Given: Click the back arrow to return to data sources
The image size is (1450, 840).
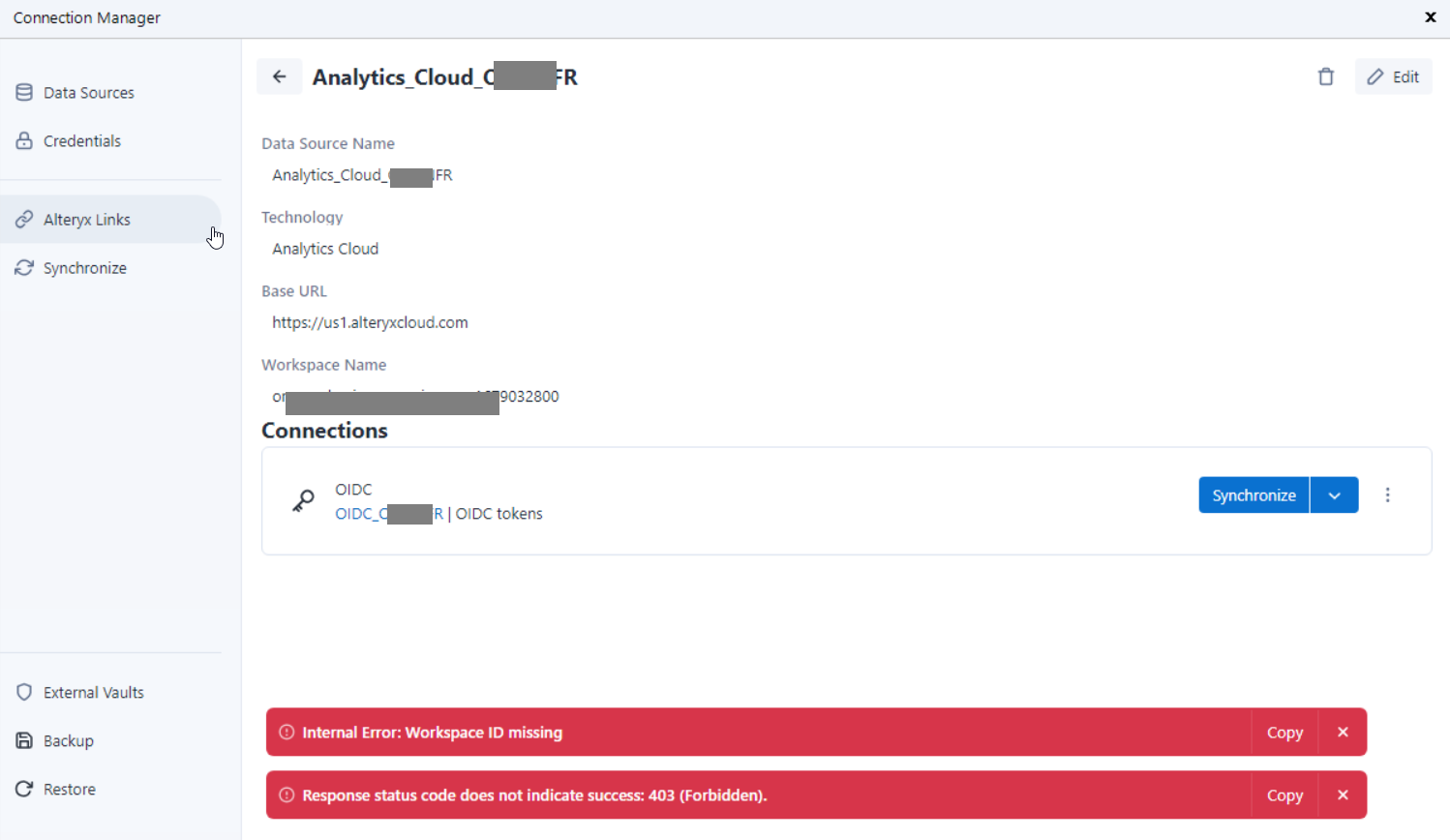Looking at the screenshot, I should coord(280,75).
